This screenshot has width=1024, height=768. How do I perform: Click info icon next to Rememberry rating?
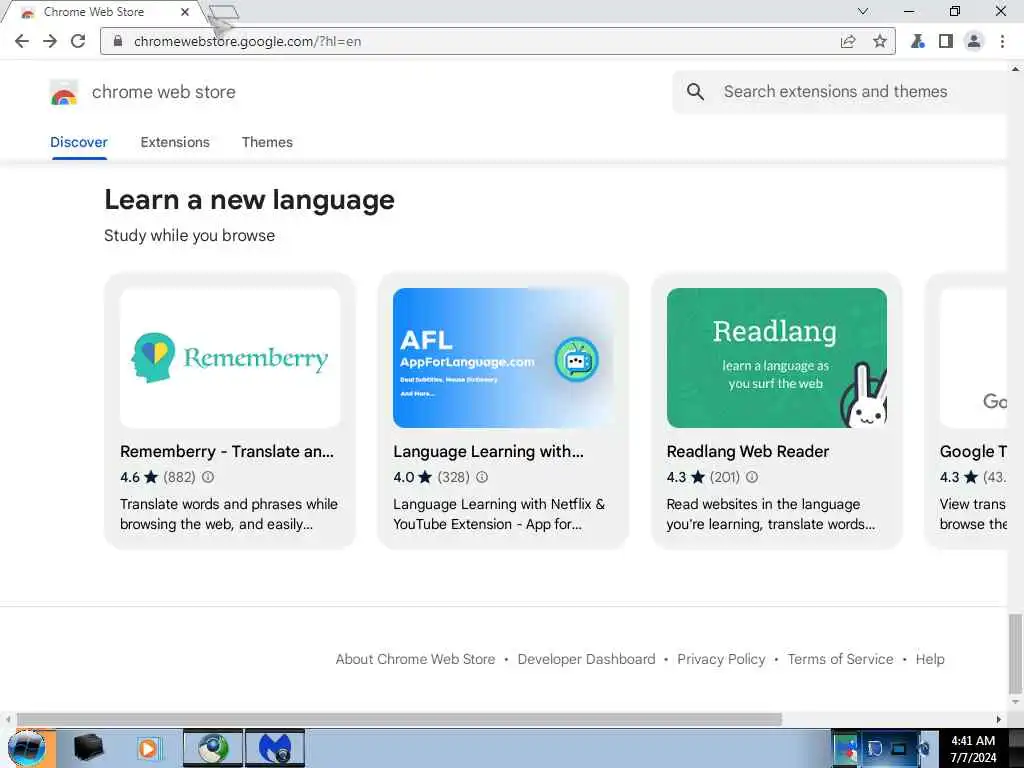tap(208, 477)
